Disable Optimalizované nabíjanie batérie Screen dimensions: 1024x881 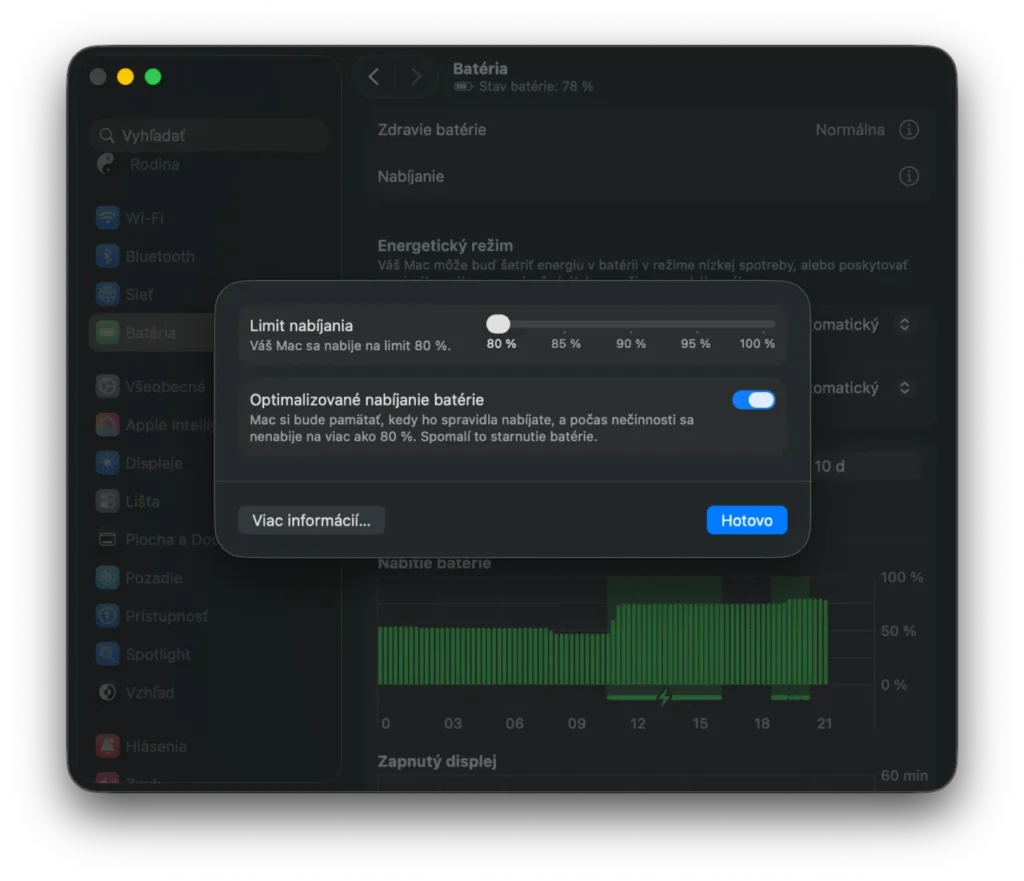click(x=754, y=399)
